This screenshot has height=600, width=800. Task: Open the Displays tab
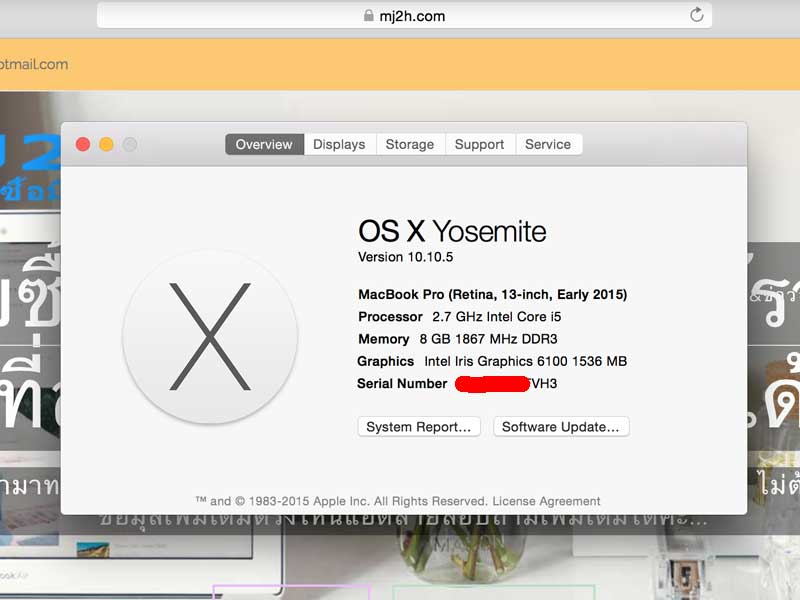click(x=339, y=144)
